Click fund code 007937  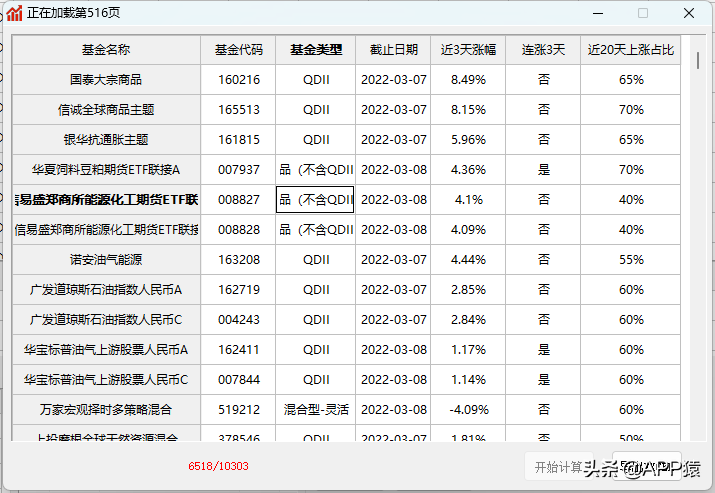pyautogui.click(x=238, y=170)
